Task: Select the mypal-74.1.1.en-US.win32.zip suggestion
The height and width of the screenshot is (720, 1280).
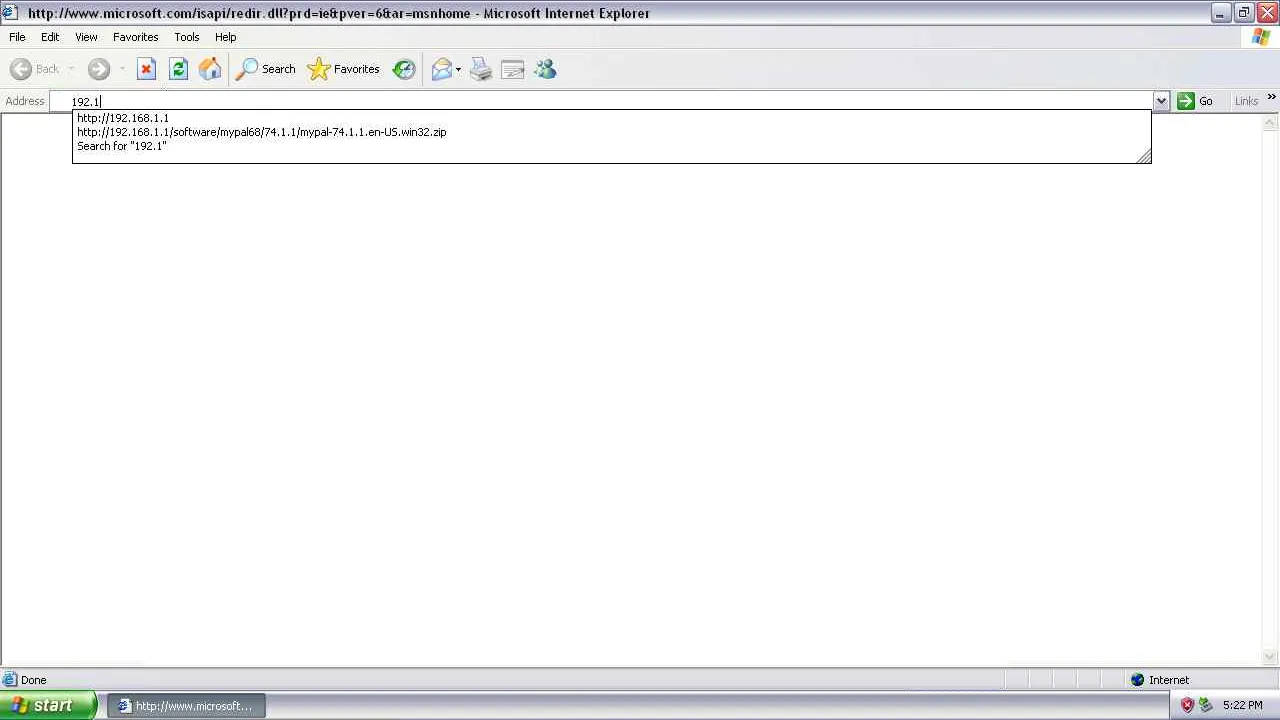Action: pyautogui.click(x=612, y=132)
